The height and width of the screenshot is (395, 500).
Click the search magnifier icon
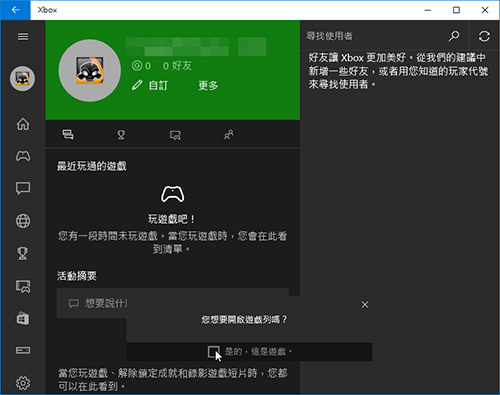click(x=454, y=36)
